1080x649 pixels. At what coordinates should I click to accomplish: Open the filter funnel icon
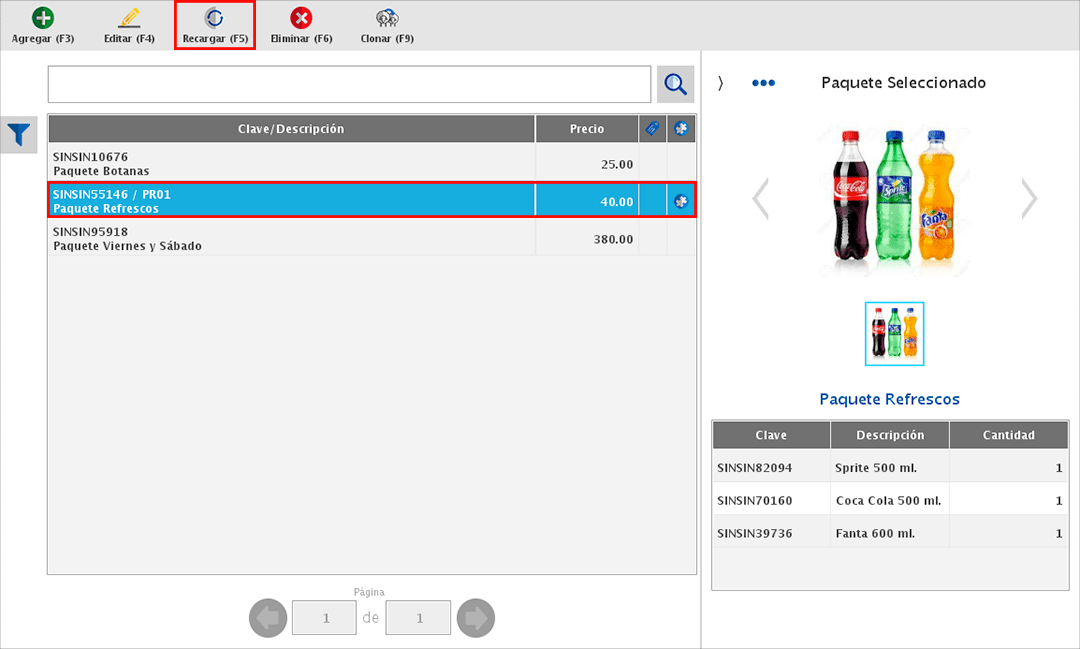(19, 133)
